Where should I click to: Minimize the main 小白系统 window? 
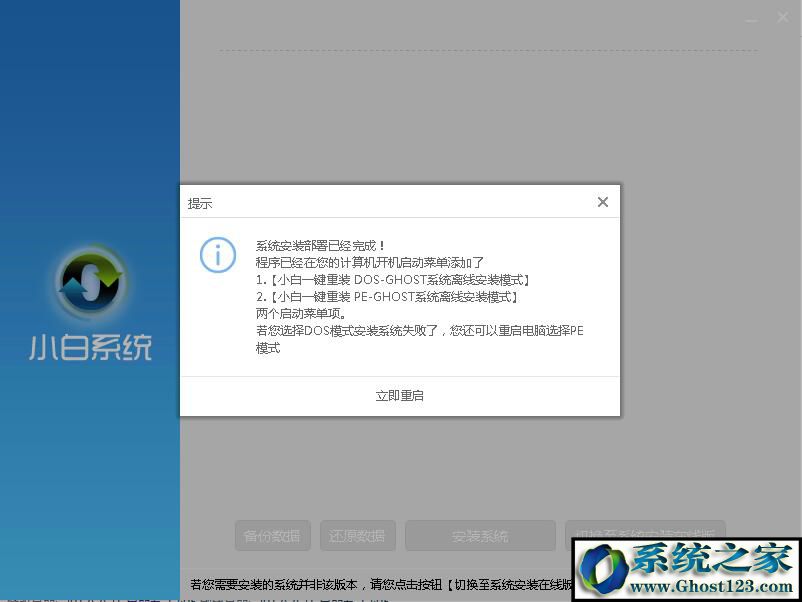[751, 19]
